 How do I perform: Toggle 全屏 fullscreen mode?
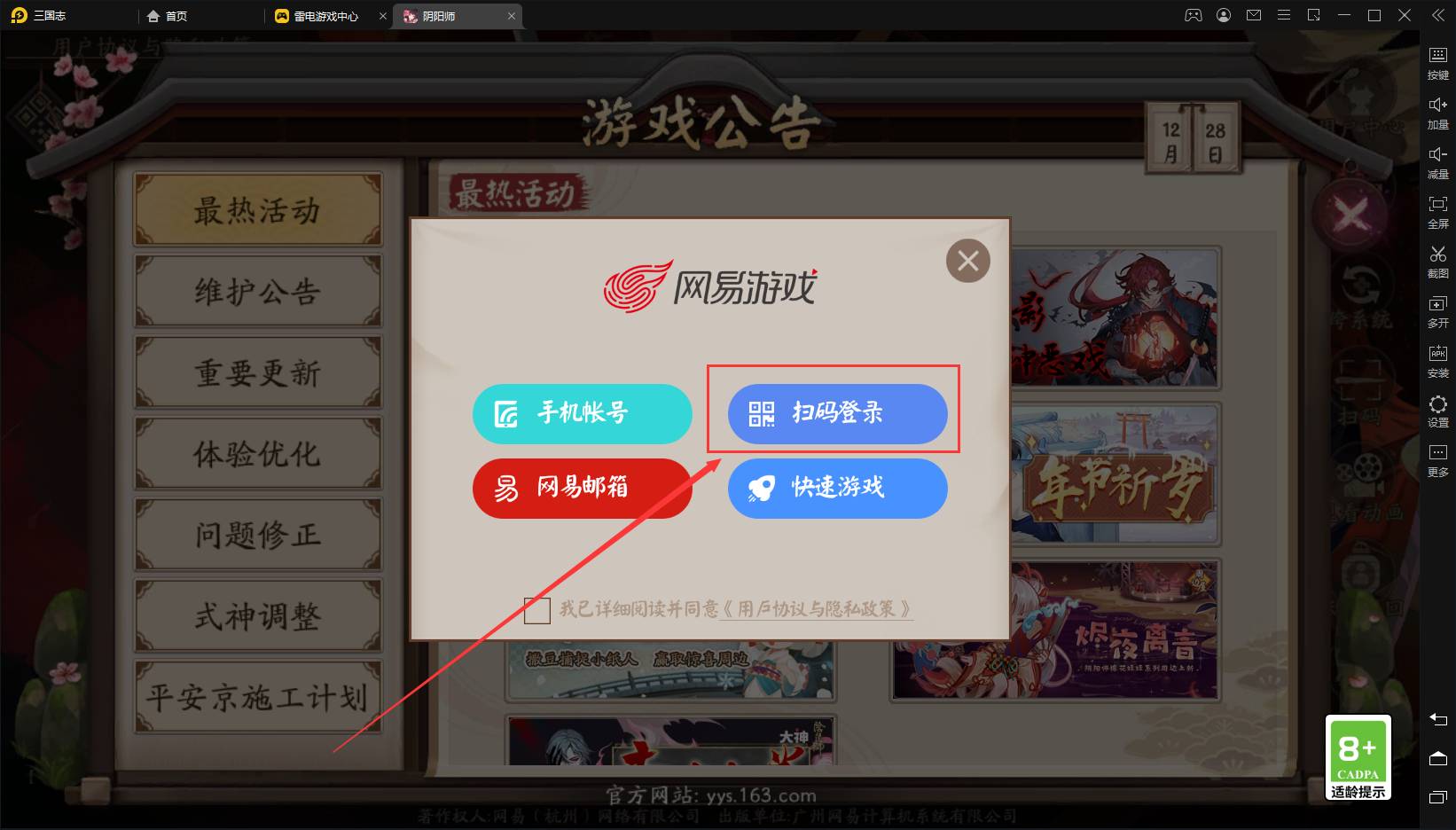(1437, 212)
